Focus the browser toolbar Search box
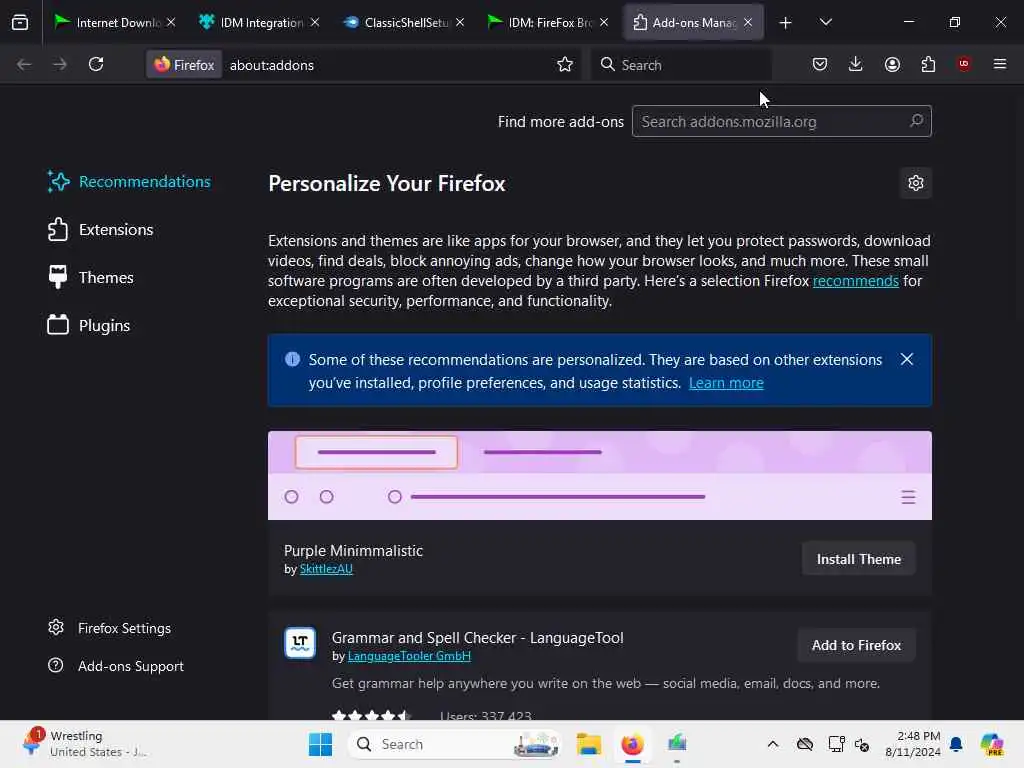1024x768 pixels. pos(680,65)
